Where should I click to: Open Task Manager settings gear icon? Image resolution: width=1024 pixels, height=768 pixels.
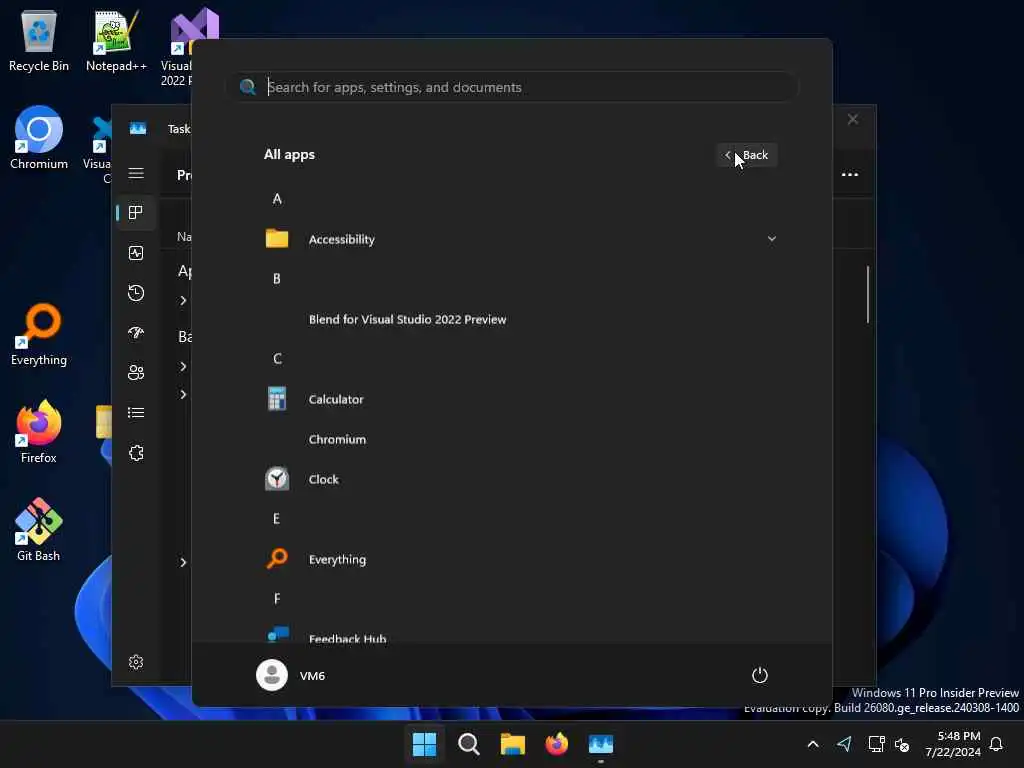(136, 662)
